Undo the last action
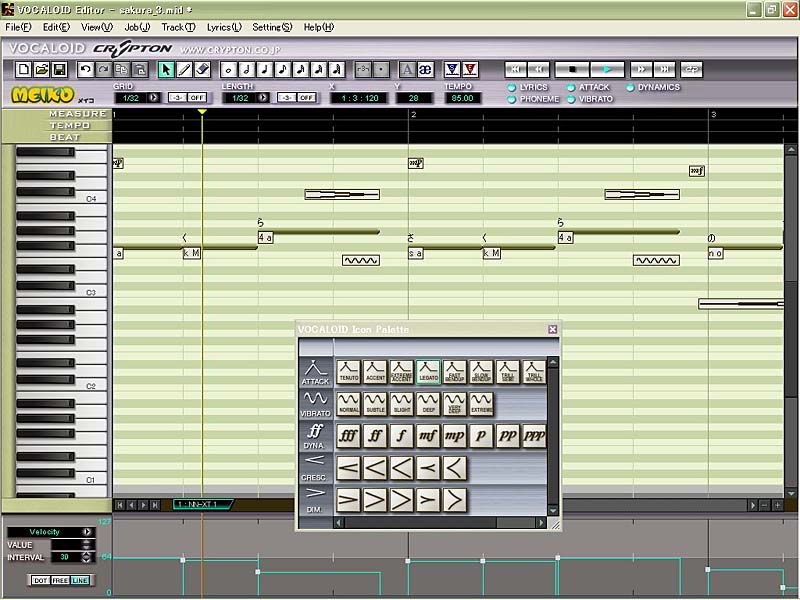Screen dimensions: 800x600 click(85, 69)
